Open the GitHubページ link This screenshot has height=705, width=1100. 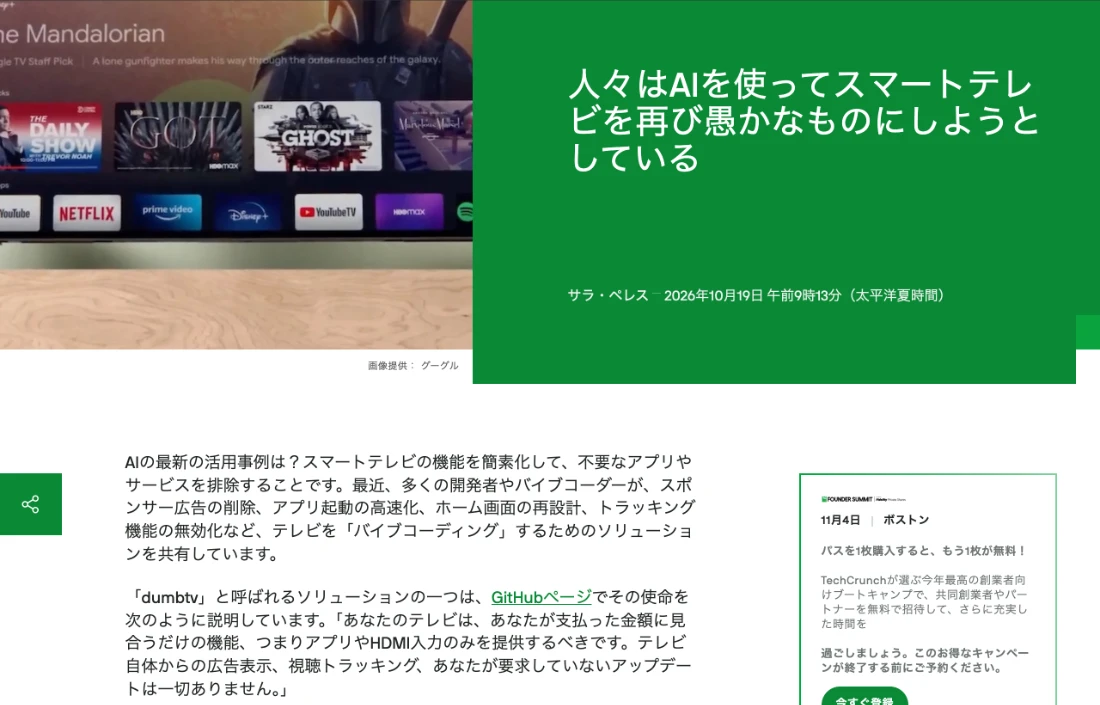(541, 597)
